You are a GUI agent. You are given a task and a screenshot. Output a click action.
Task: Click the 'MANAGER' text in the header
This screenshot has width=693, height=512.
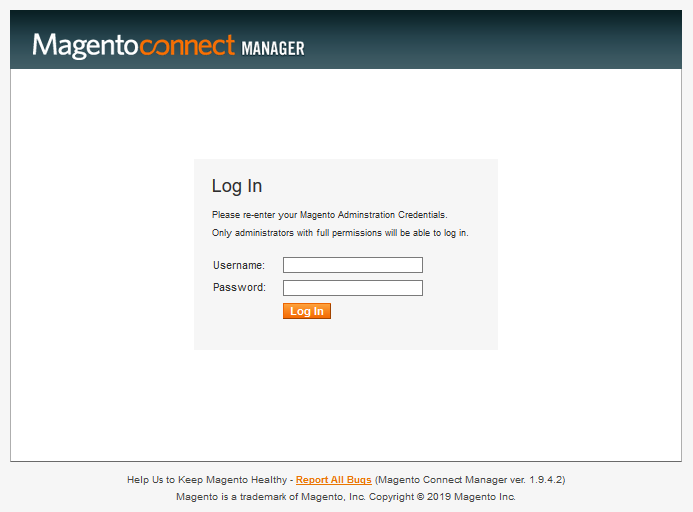coord(273,48)
